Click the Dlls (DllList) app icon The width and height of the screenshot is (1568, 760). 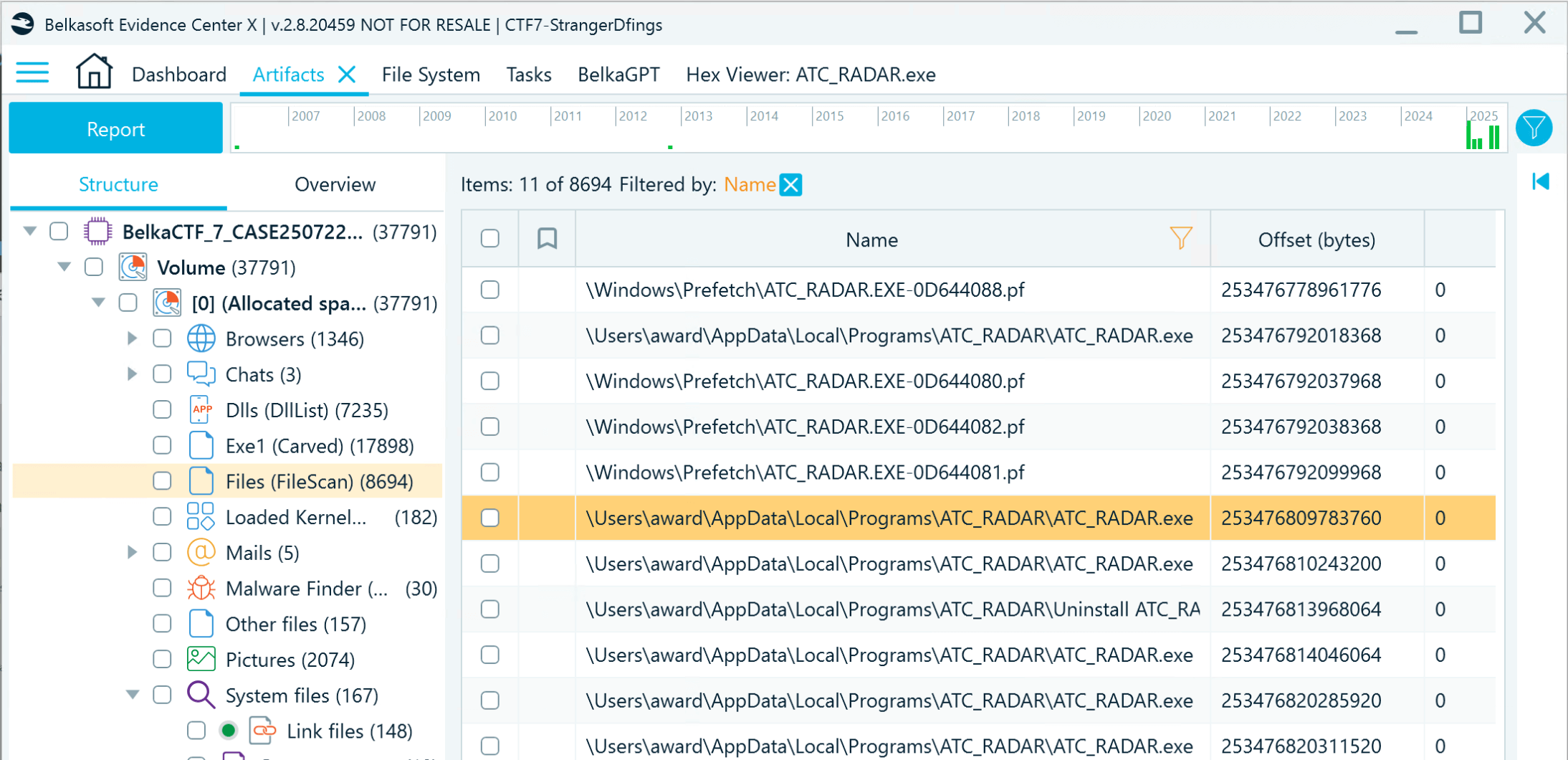(x=201, y=410)
